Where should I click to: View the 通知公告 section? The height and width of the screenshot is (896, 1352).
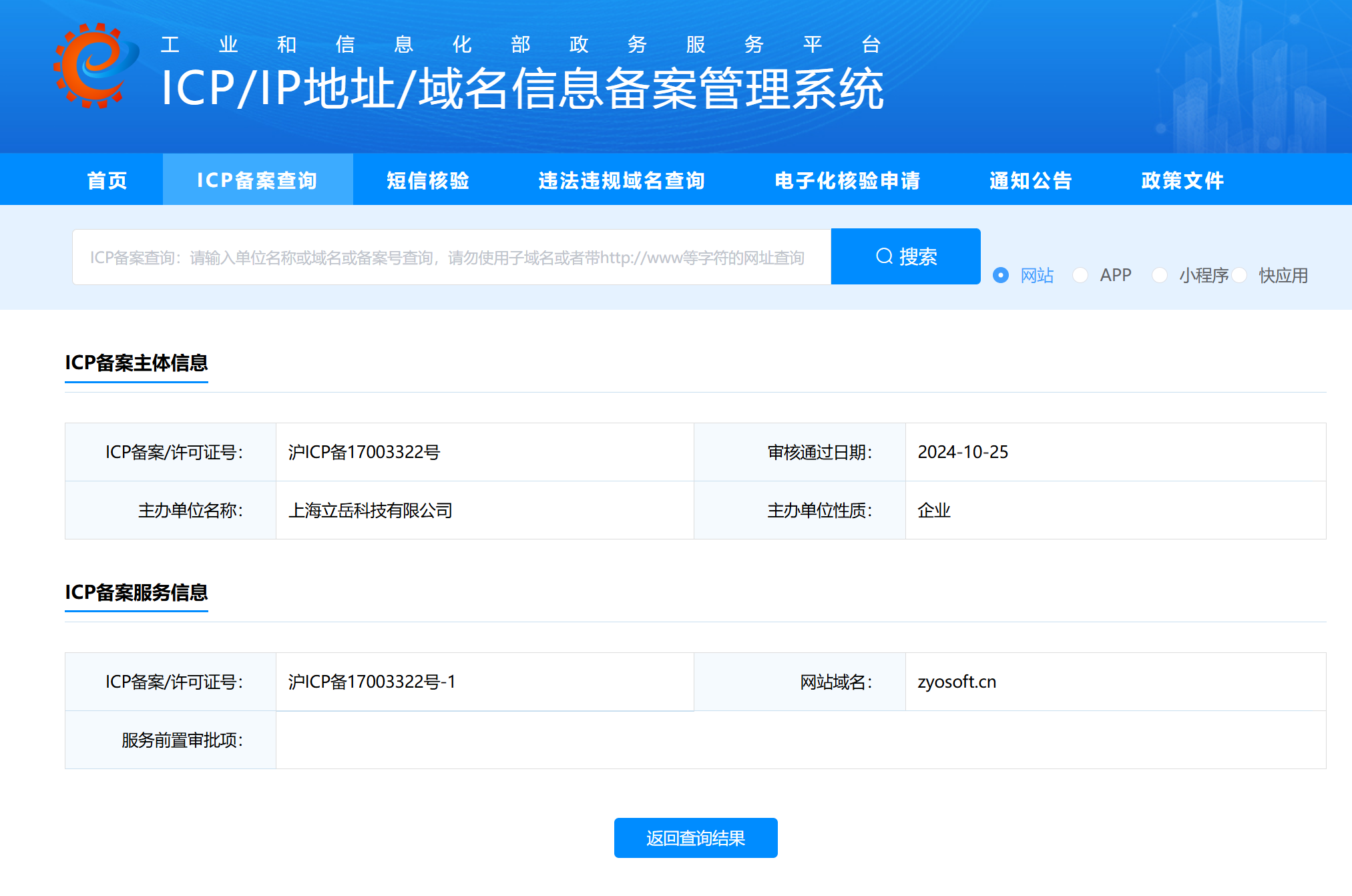pos(1030,180)
